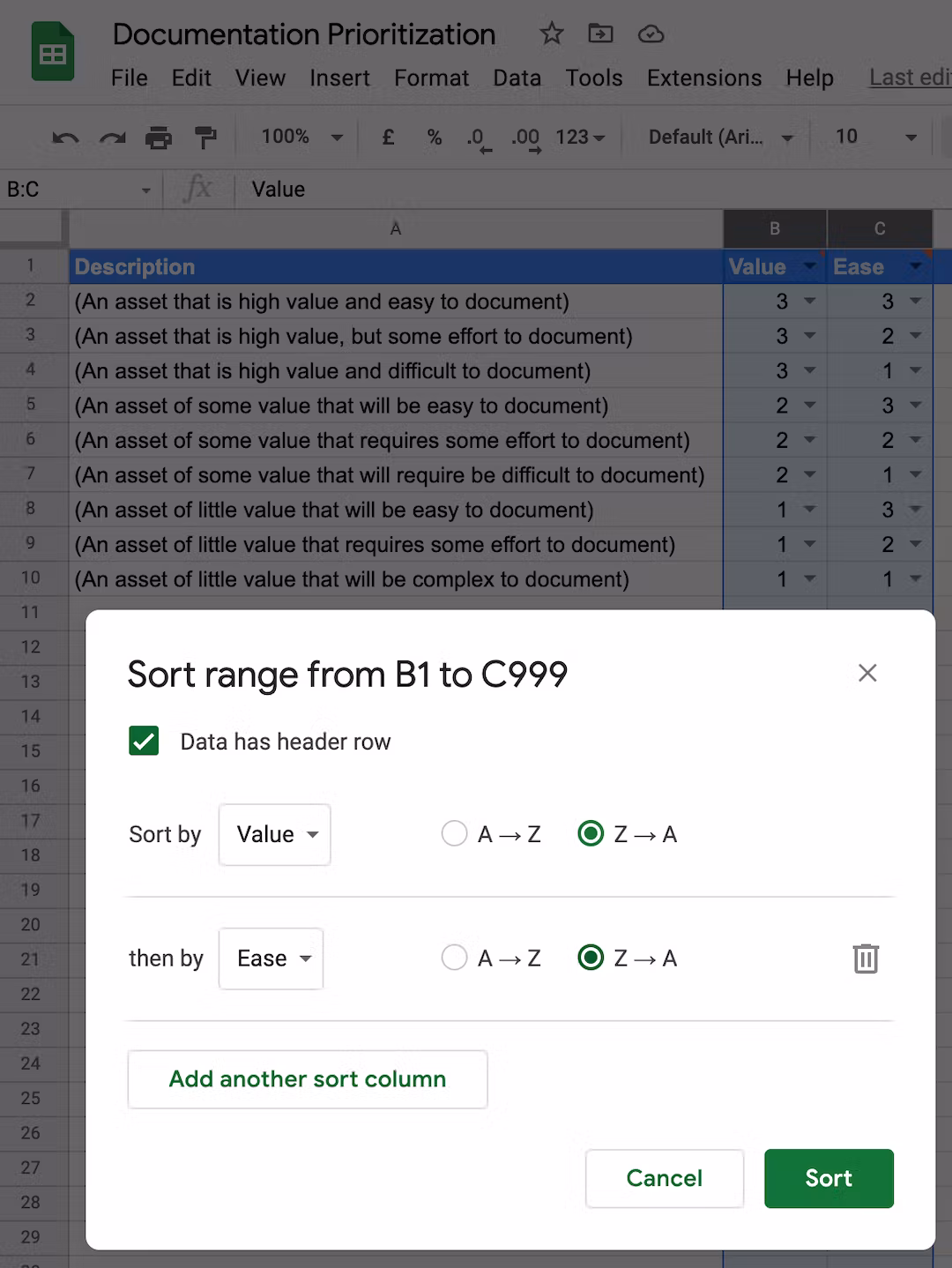The height and width of the screenshot is (1268, 952).
Task: Select the row 5 header number
Action: [31, 405]
